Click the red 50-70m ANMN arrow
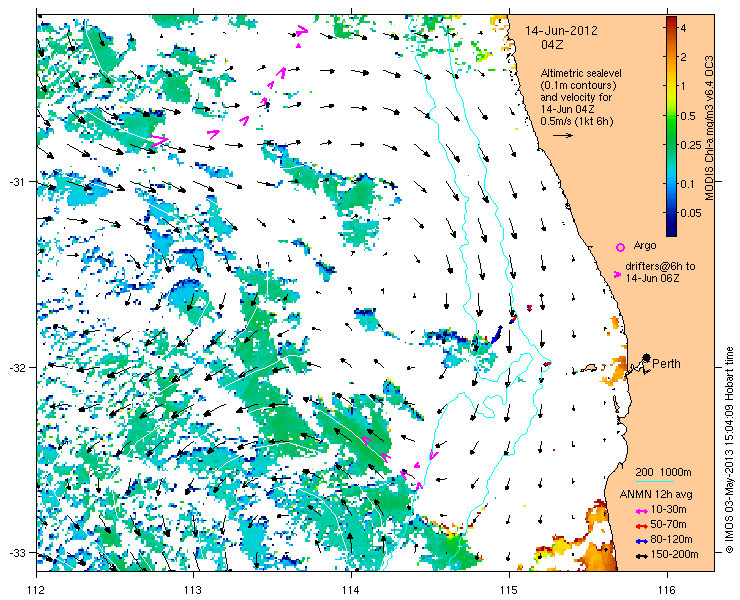Image resolution: width=740 pixels, height=600 pixels. (x=640, y=525)
